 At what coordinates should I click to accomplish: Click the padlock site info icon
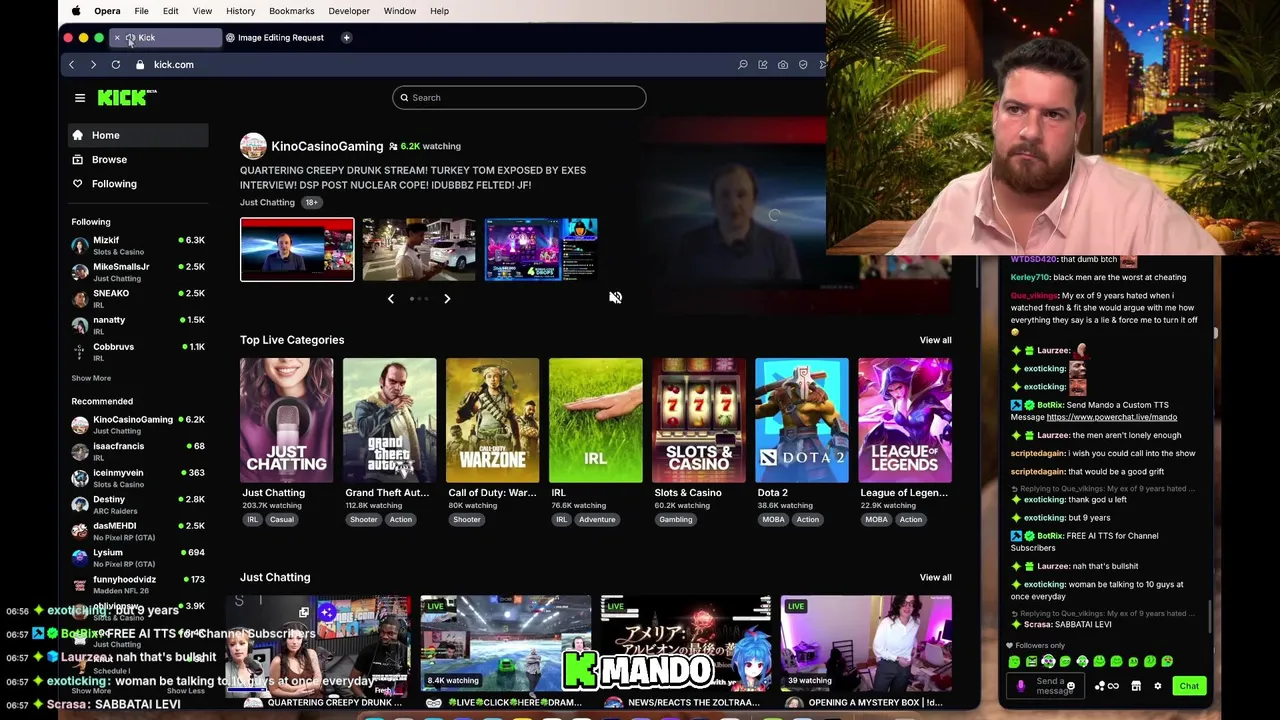140,65
